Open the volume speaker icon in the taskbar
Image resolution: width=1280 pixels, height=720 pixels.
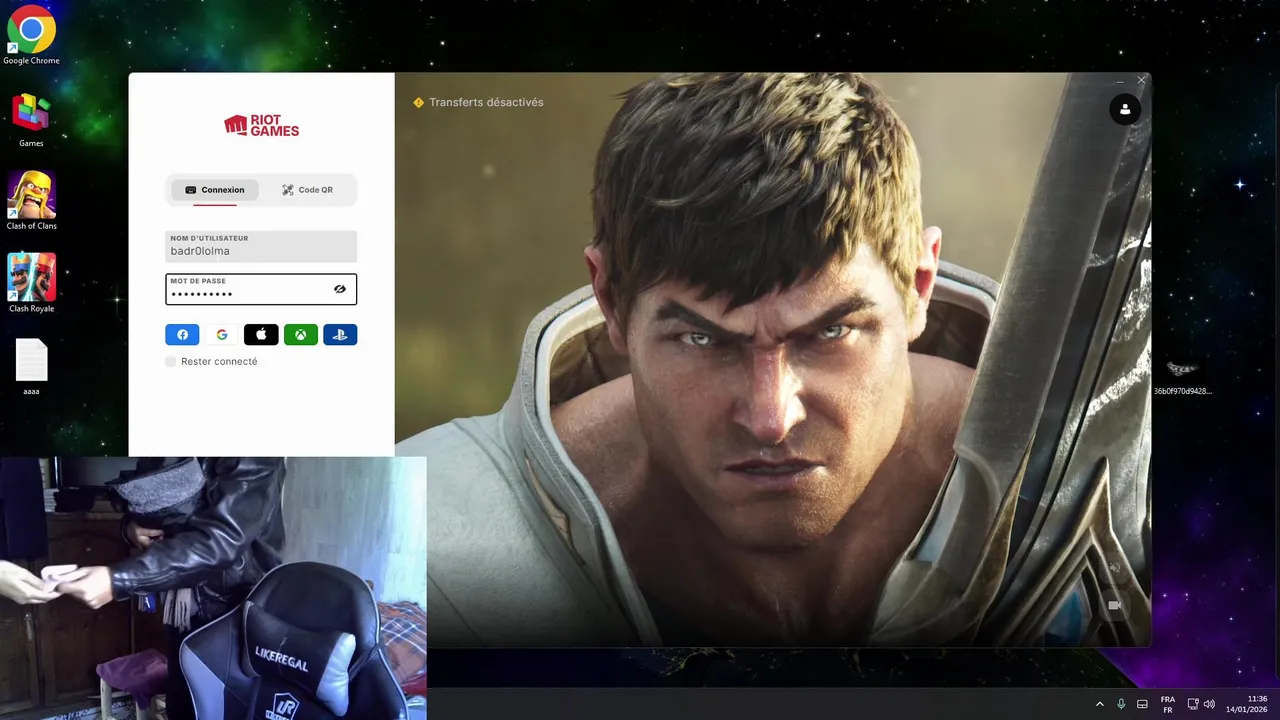point(1209,704)
